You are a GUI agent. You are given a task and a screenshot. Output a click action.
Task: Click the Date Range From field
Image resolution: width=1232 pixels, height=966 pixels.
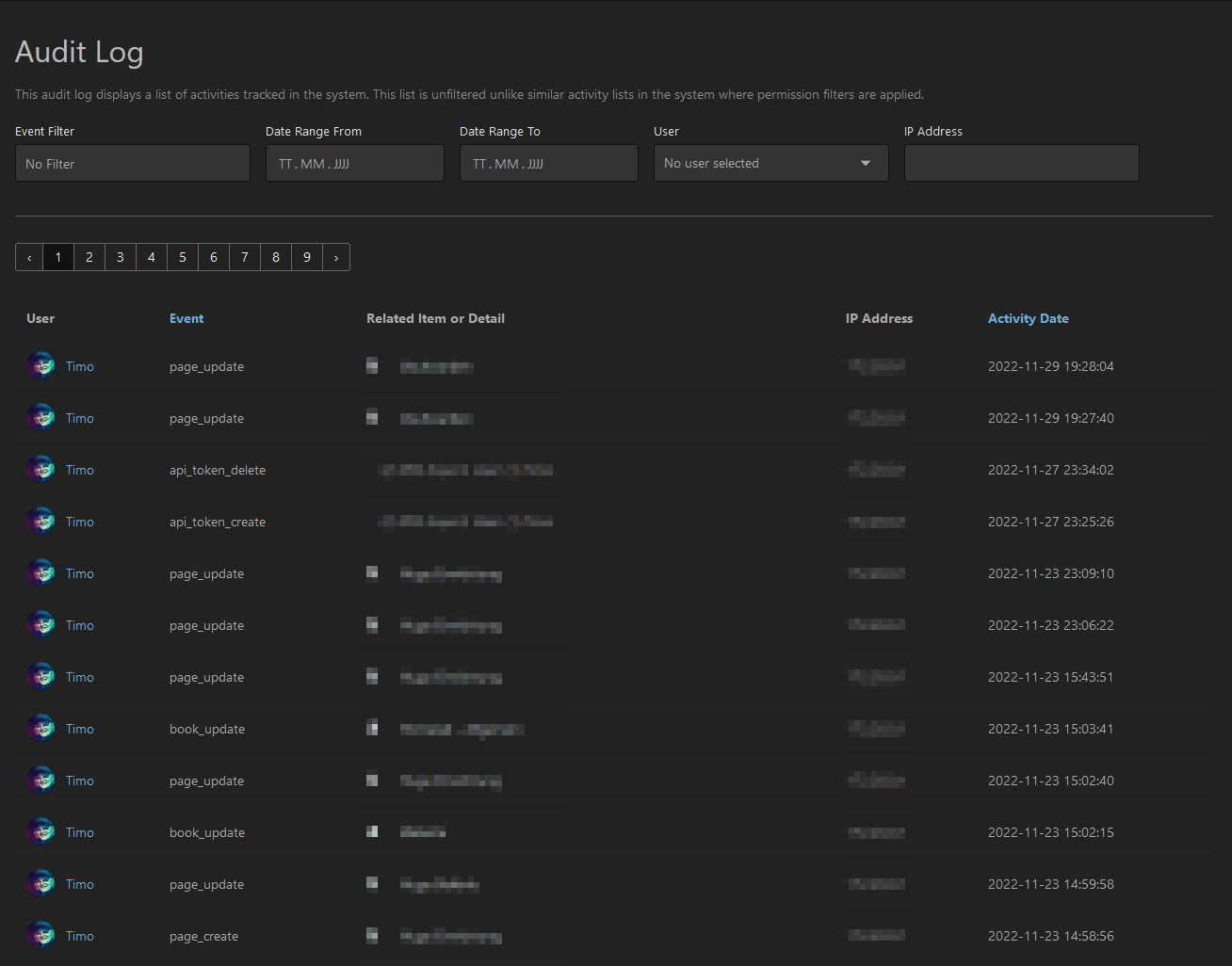coord(354,163)
